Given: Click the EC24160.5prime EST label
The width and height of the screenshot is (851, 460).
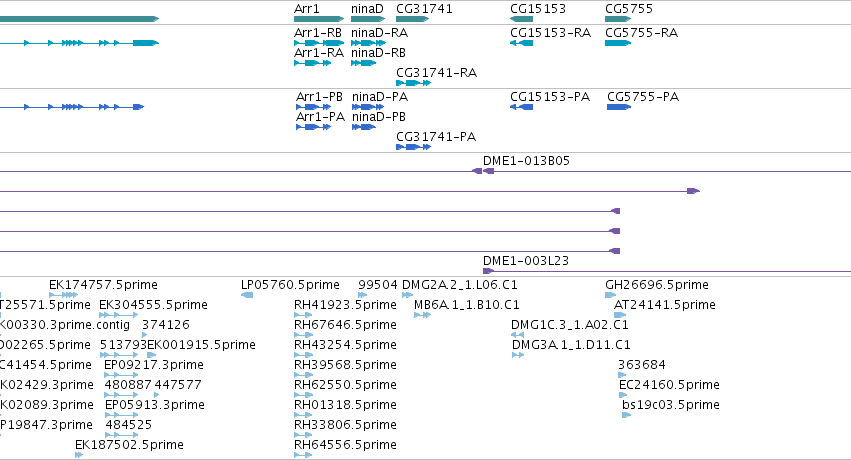Looking at the screenshot, I should [669, 385].
